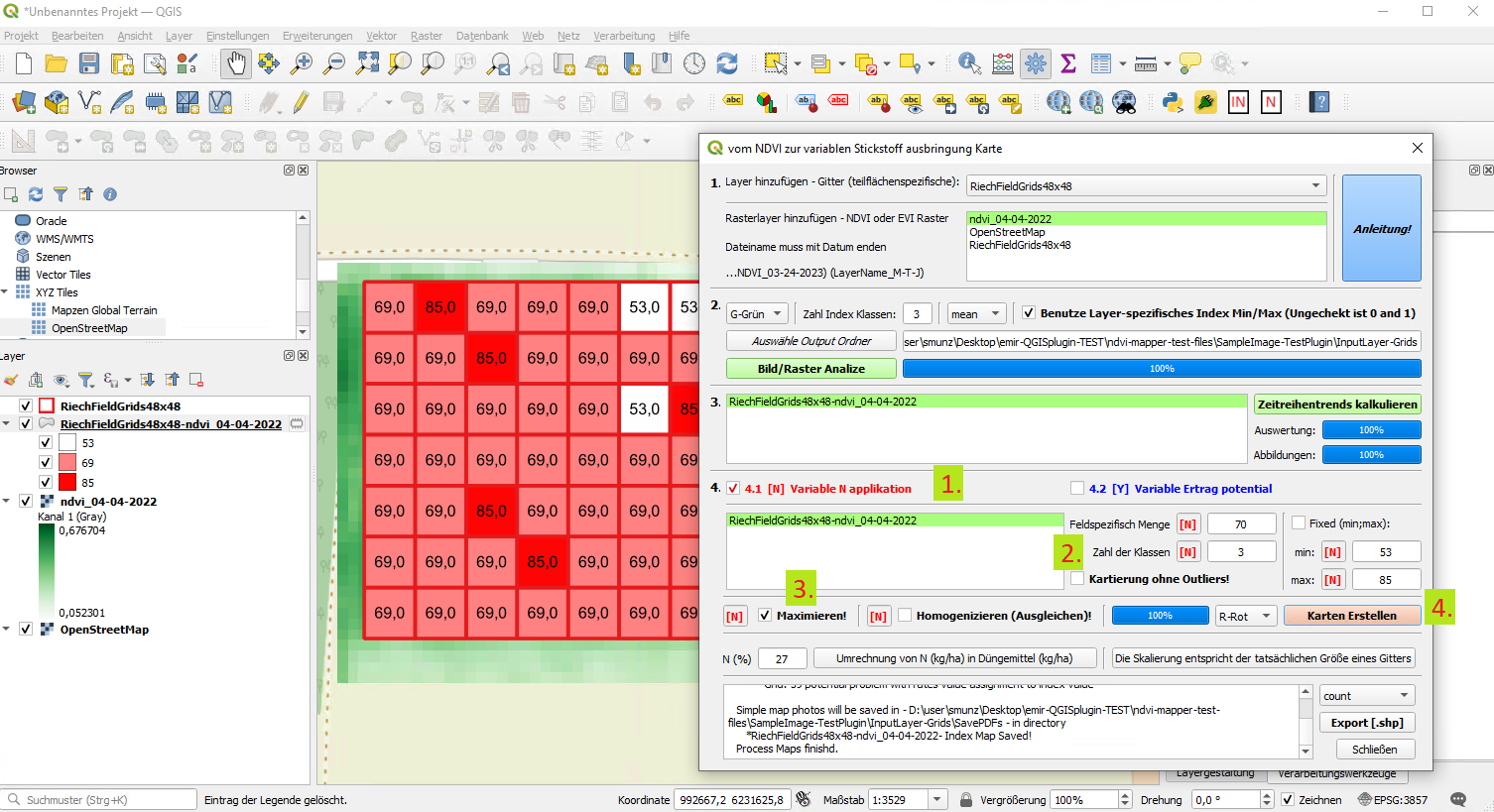
Task: Collapse the XYZ Tiles tree node
Action: 6,292
